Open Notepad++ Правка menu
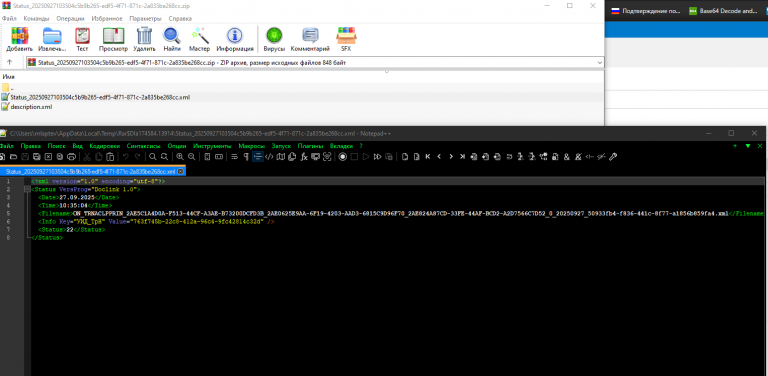768x376 pixels. pyautogui.click(x=31, y=146)
